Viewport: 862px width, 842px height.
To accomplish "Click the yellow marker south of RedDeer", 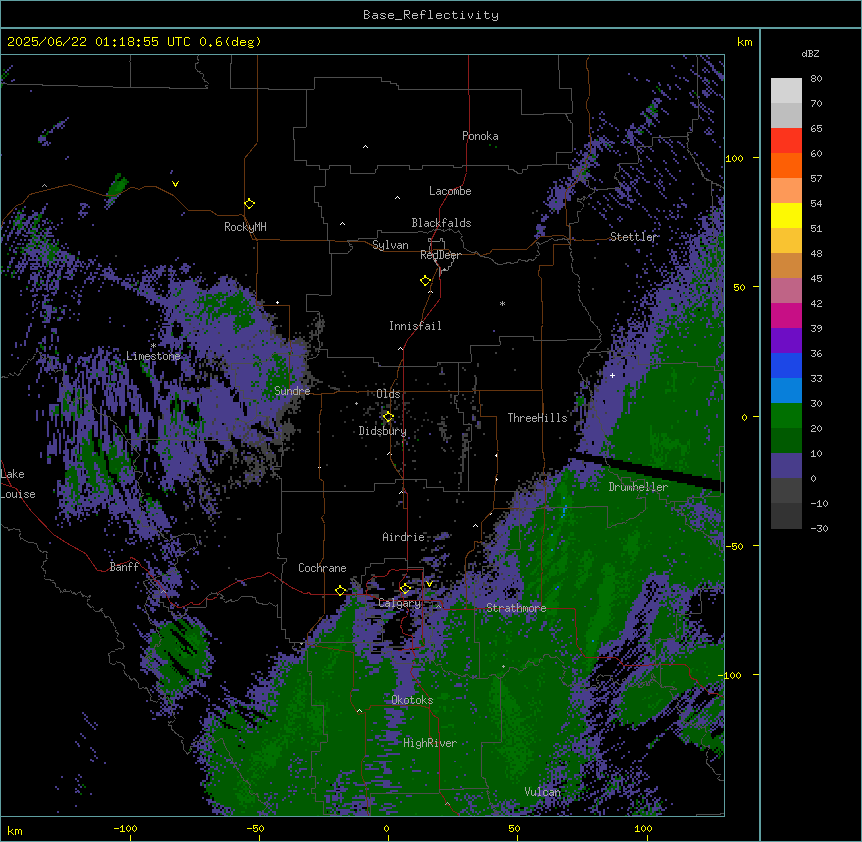I will (426, 281).
